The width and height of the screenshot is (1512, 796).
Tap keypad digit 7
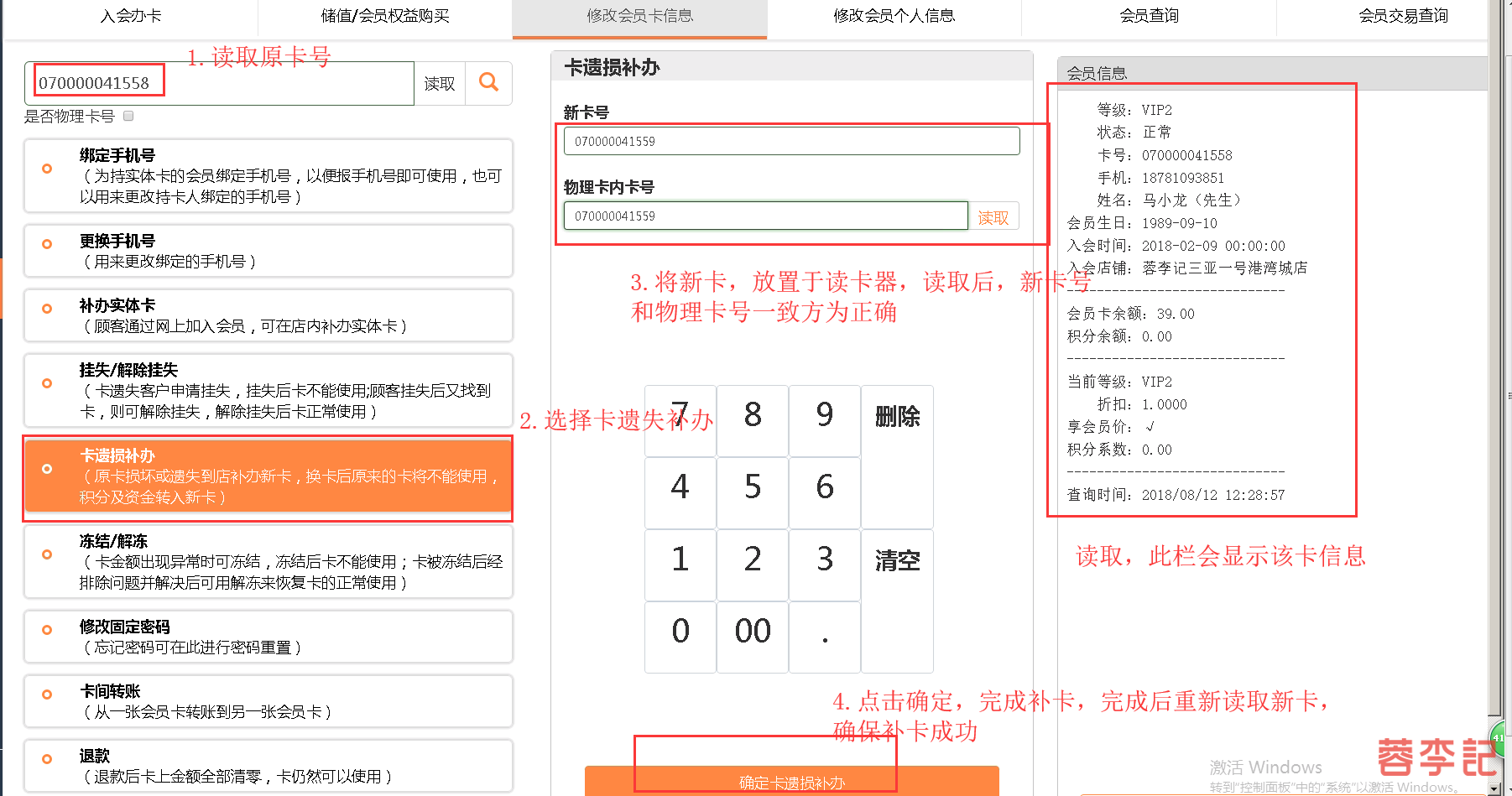coord(680,421)
